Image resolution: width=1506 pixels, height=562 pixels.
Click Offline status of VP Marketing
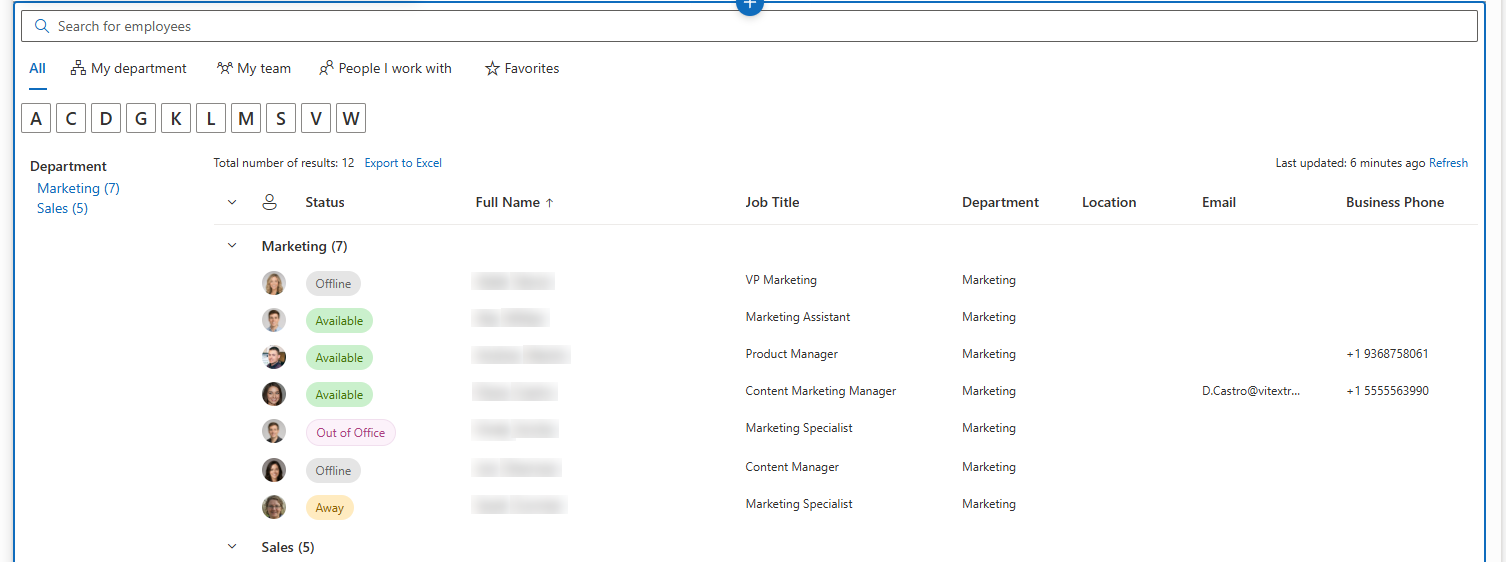click(333, 283)
